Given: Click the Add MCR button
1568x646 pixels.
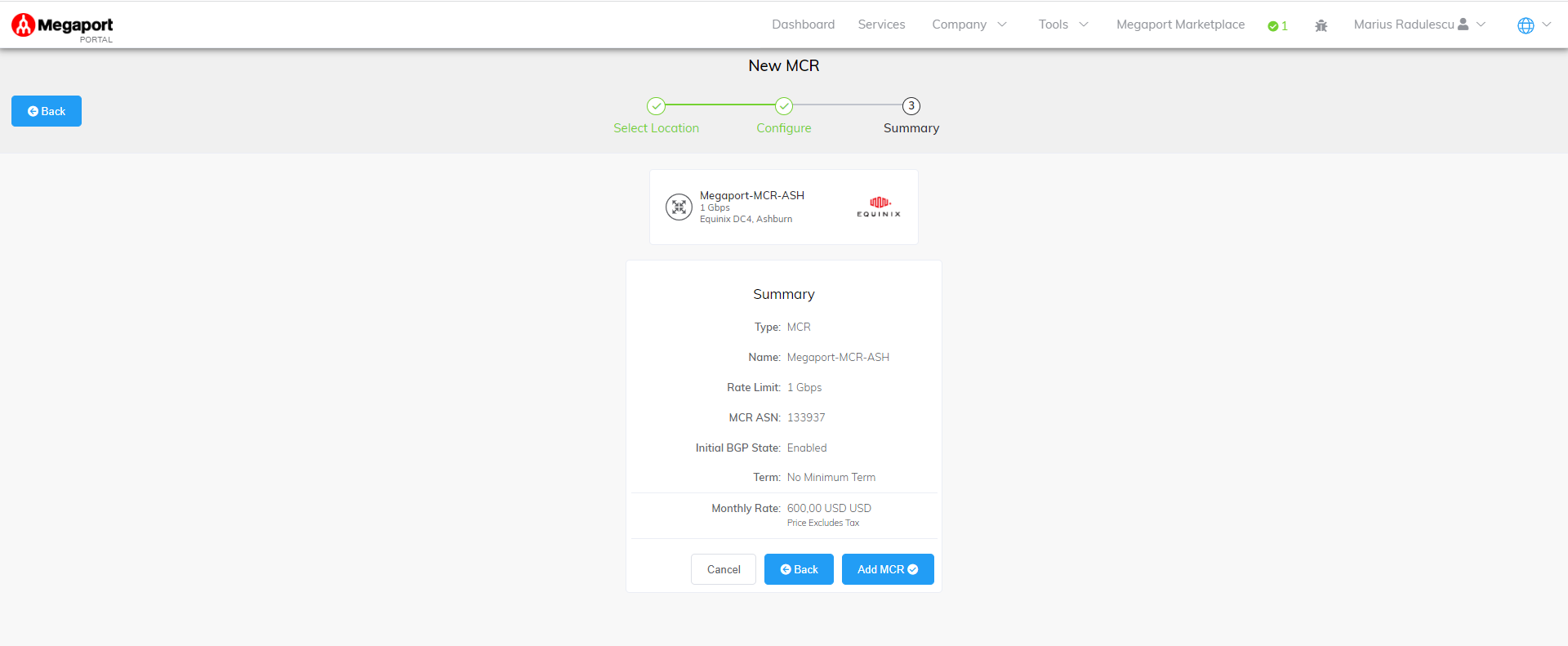Looking at the screenshot, I should coord(888,569).
